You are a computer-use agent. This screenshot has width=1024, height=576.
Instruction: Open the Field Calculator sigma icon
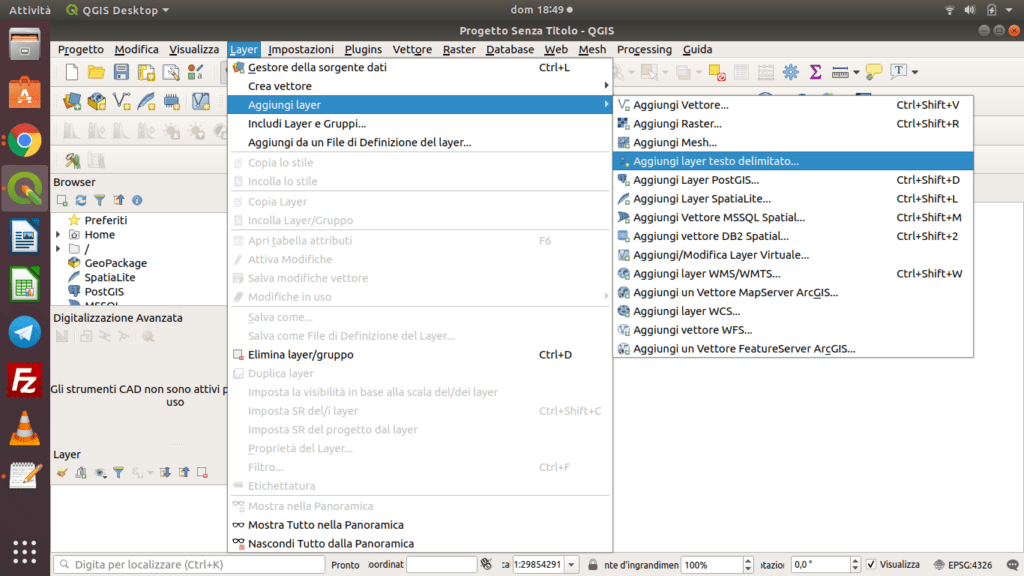816,72
